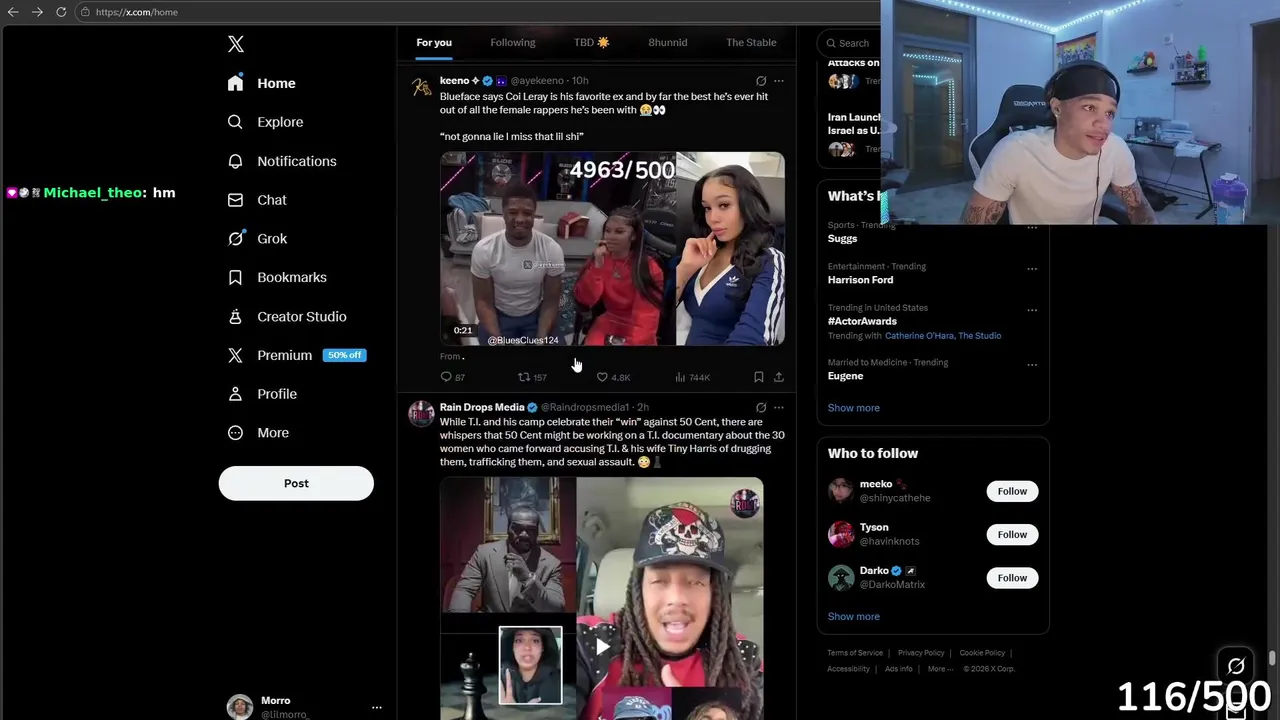Switch to 8hunnid tab
This screenshot has width=1280, height=720.
[668, 43]
